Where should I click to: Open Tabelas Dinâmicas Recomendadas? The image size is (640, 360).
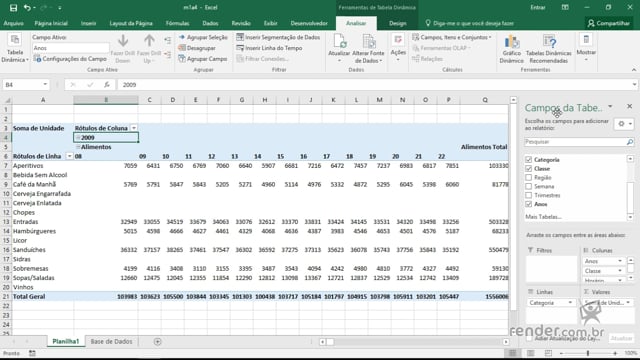tap(549, 49)
